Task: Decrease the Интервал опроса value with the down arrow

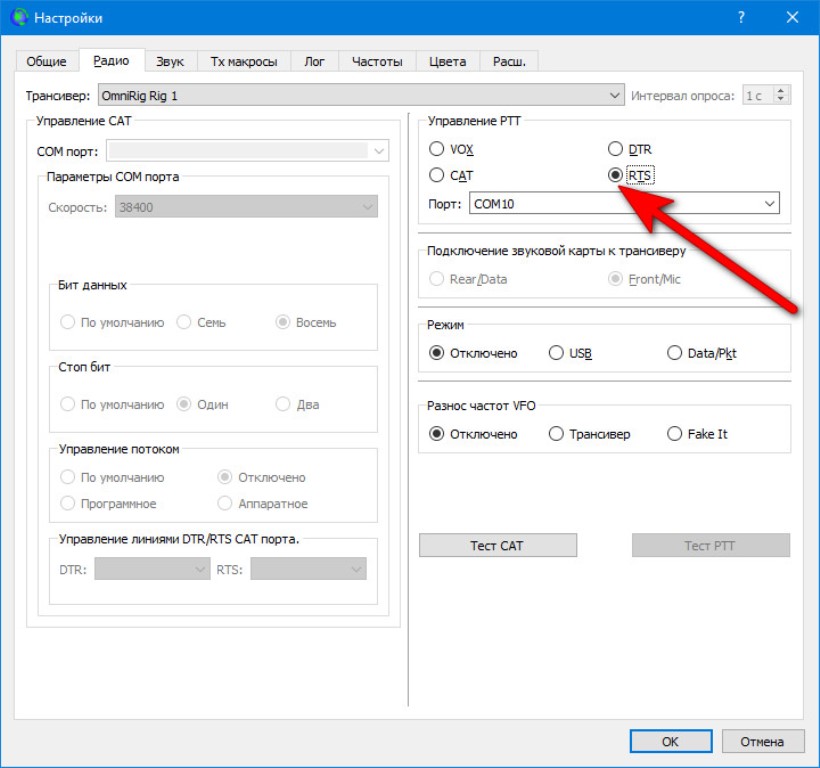Action: (x=781, y=99)
